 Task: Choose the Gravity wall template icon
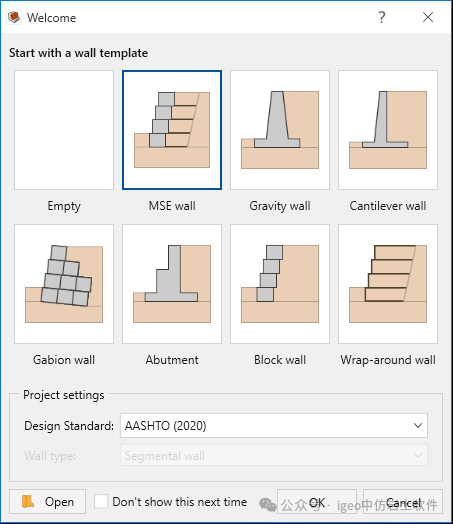point(280,130)
